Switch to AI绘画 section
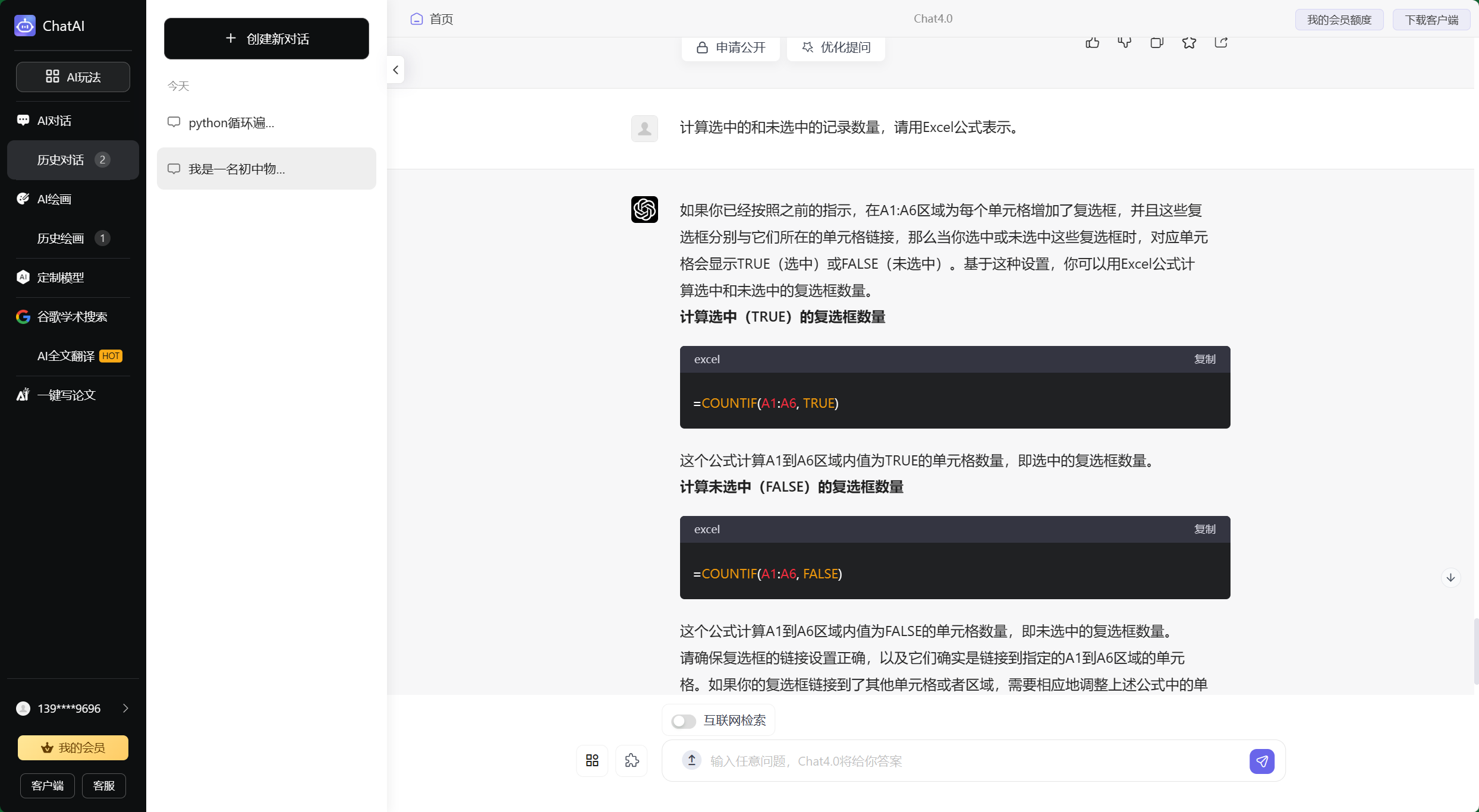This screenshot has height=812, width=1479. pos(54,199)
